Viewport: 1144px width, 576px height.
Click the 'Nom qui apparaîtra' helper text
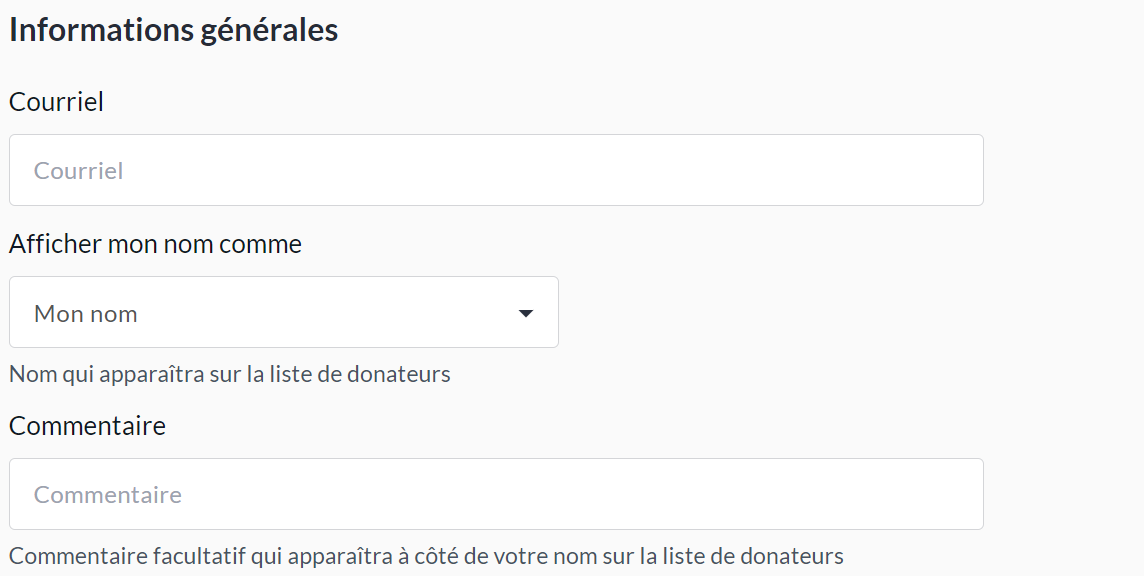tap(229, 374)
